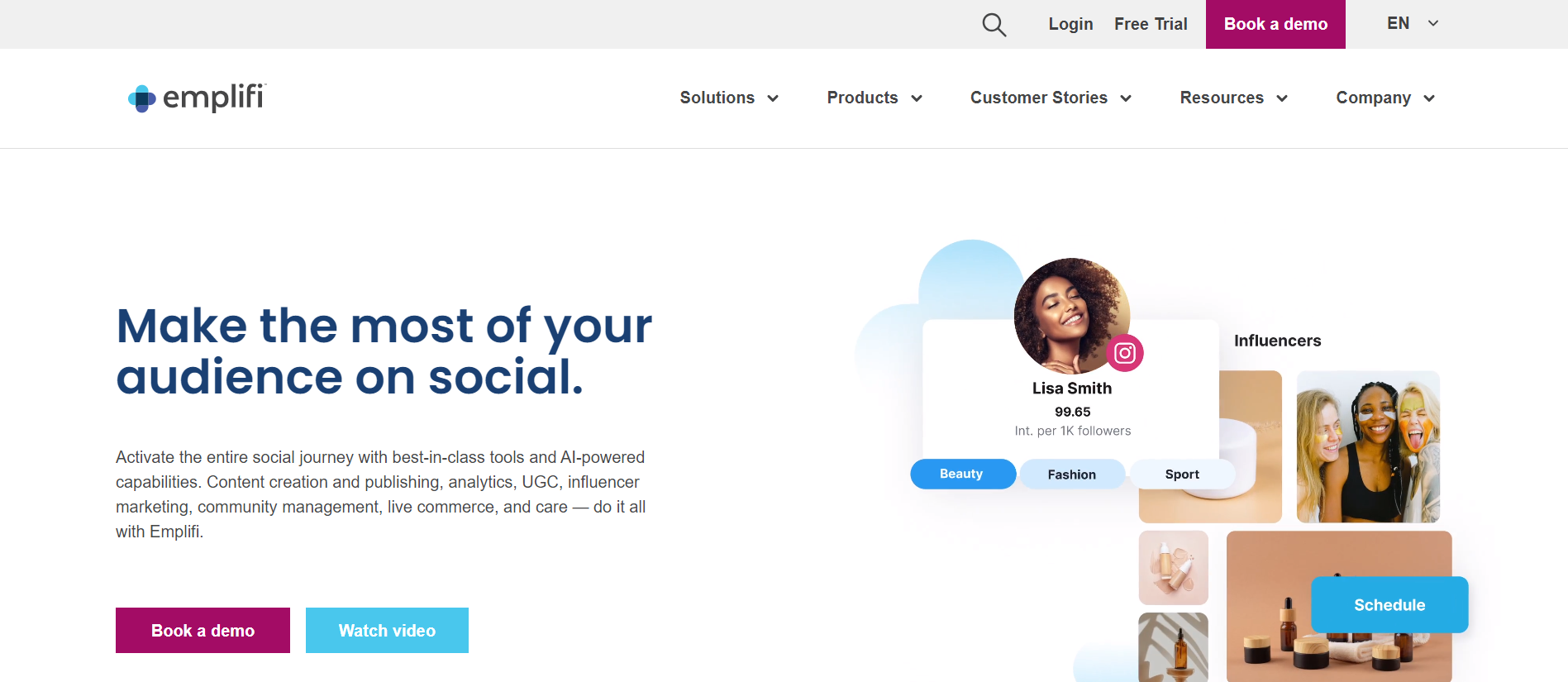Click the Watch video button
The image size is (1568, 682).
point(387,630)
